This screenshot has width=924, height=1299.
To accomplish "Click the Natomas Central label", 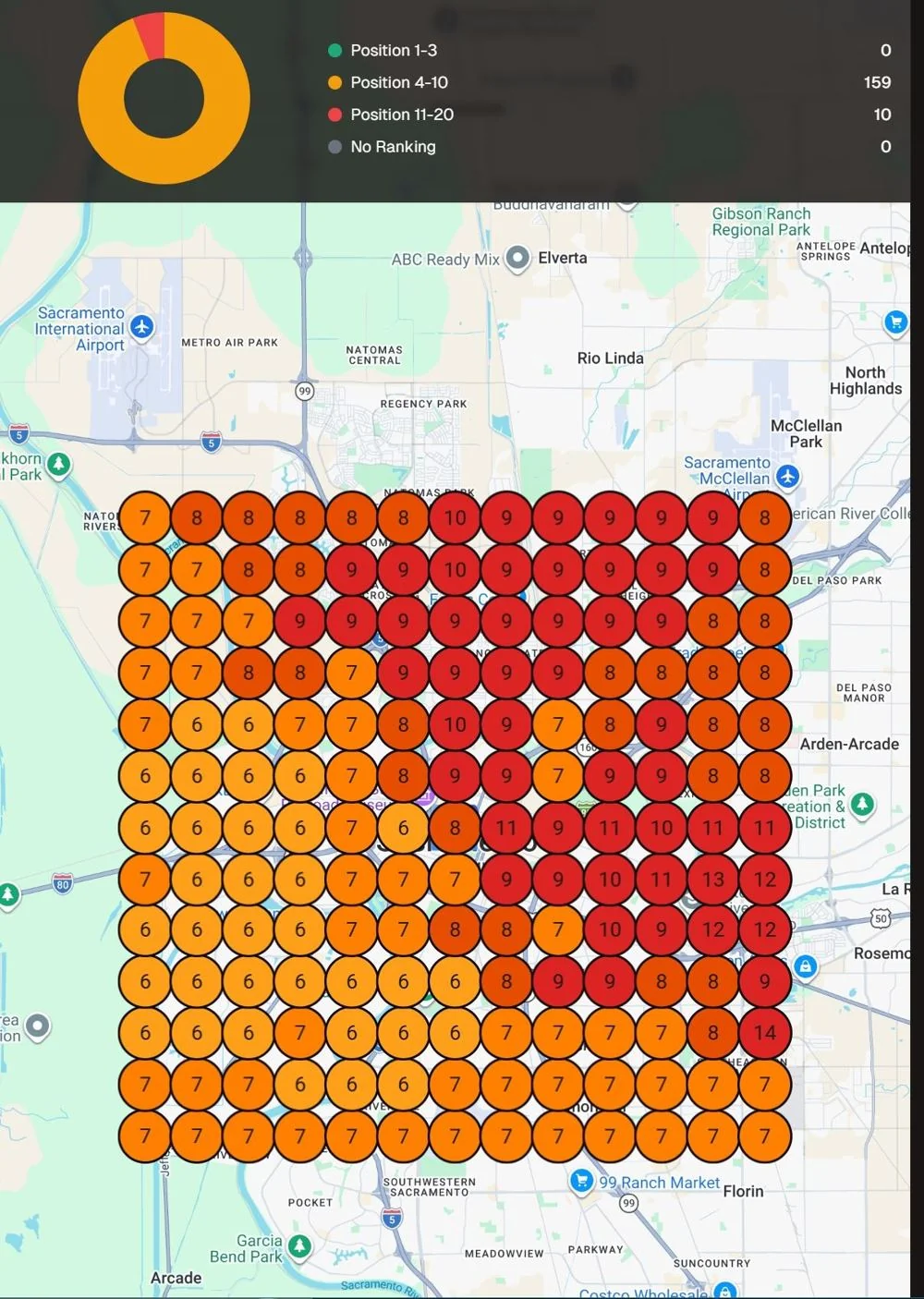I will tap(374, 356).
